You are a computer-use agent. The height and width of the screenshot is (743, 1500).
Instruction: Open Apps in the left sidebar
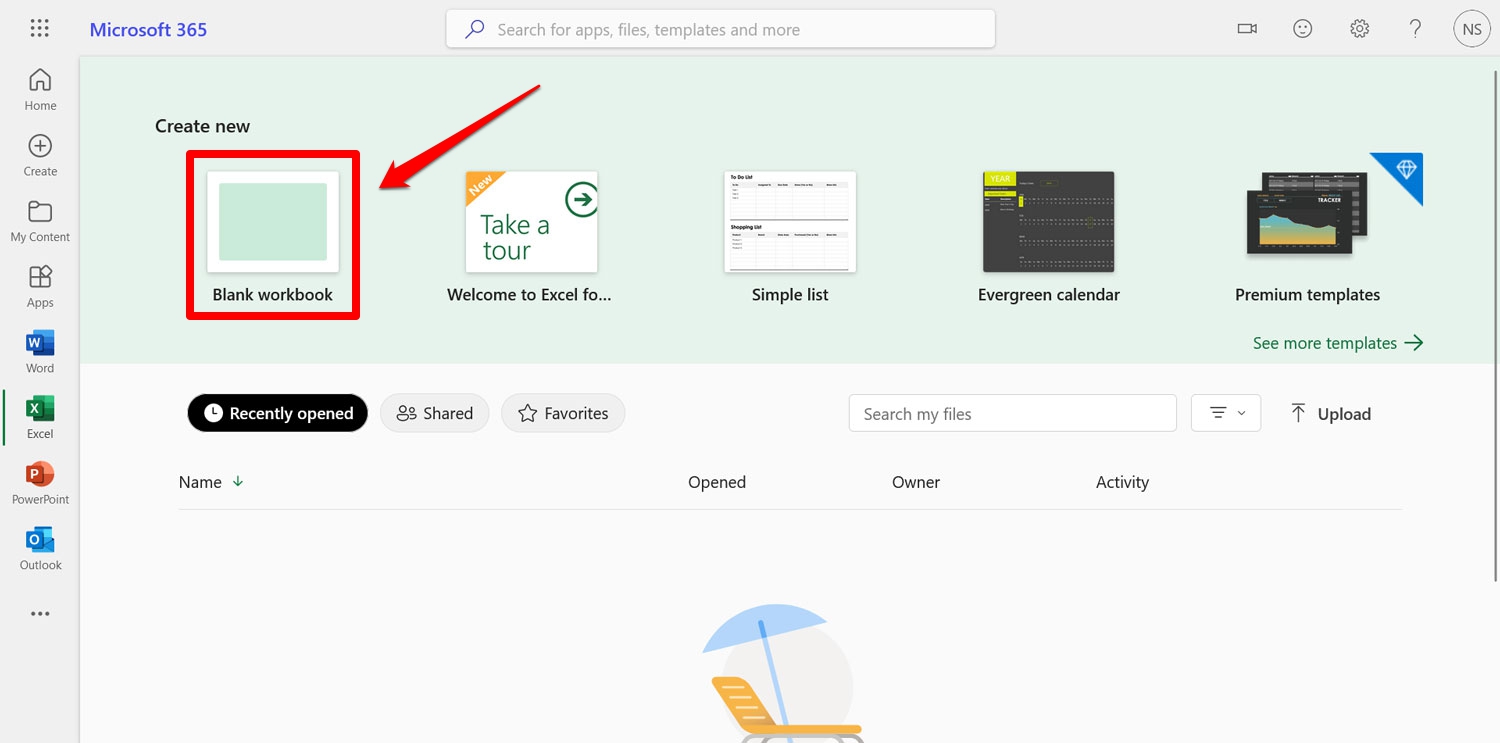[40, 287]
